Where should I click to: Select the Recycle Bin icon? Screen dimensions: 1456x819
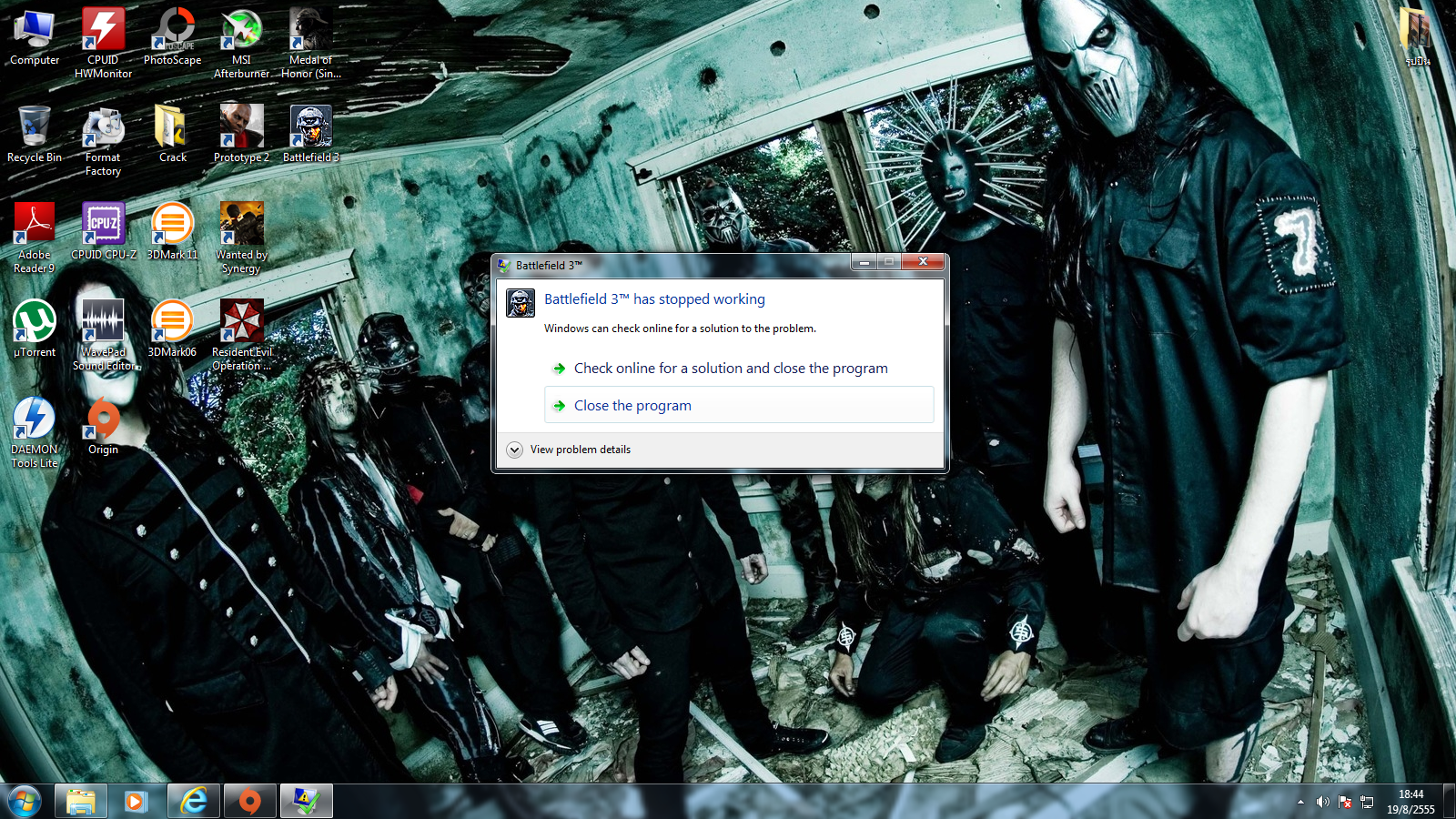click(35, 134)
